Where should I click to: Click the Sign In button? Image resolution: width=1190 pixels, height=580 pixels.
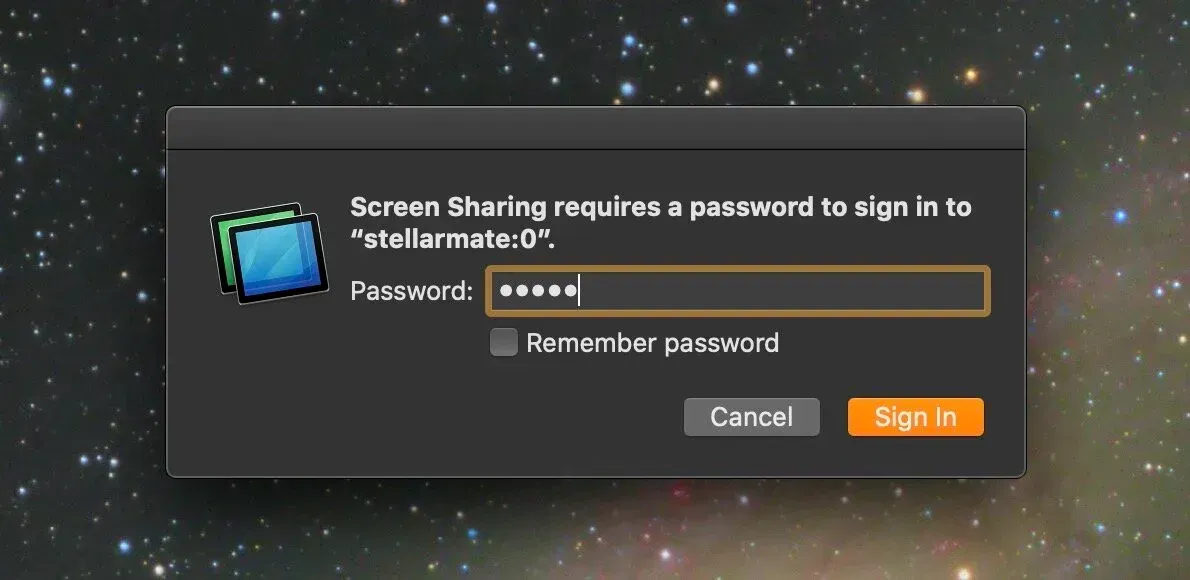[914, 417]
